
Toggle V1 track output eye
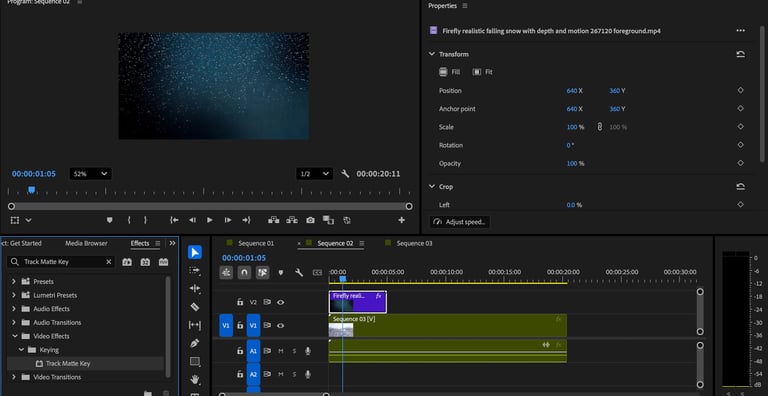[x=280, y=325]
